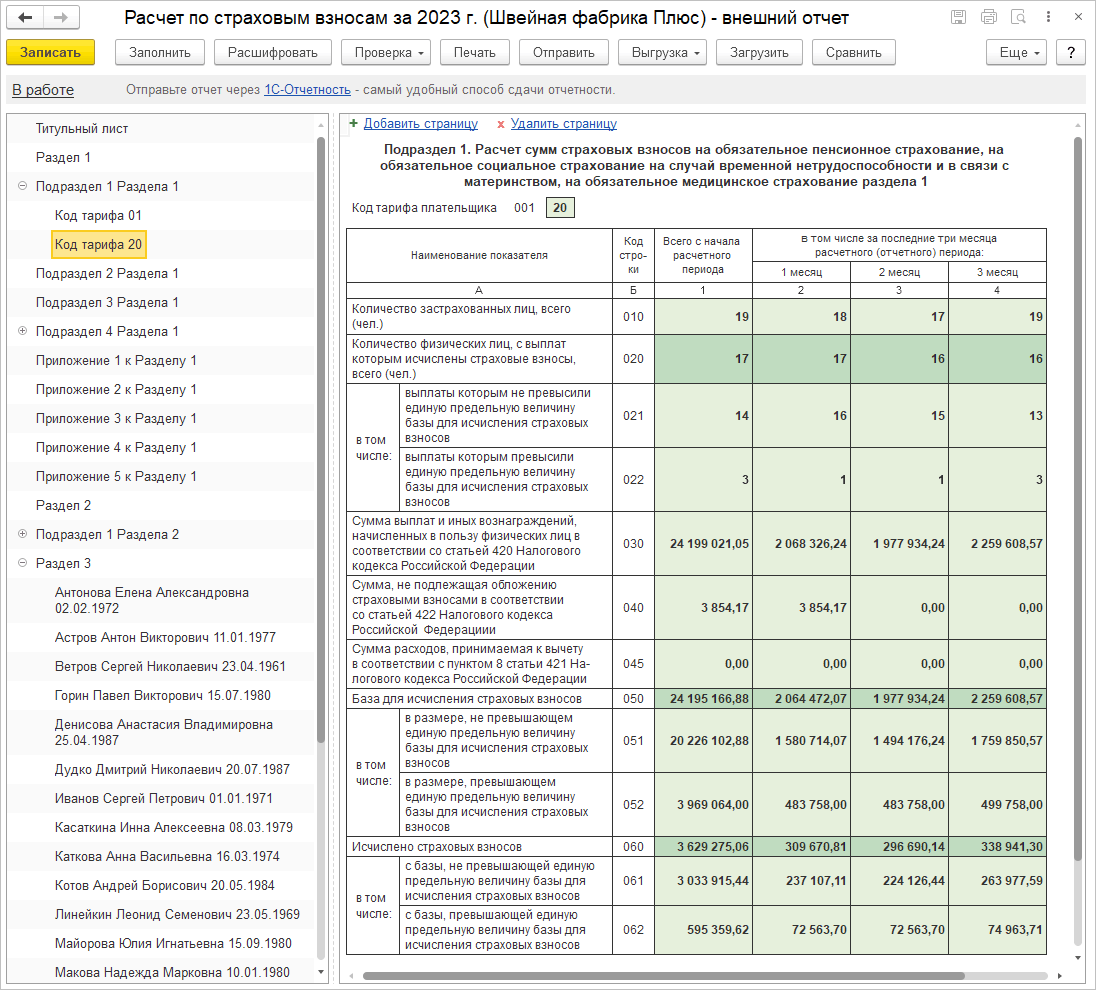Open the Выгрузка dropdown button
The width and height of the screenshot is (1096, 990).
662,53
